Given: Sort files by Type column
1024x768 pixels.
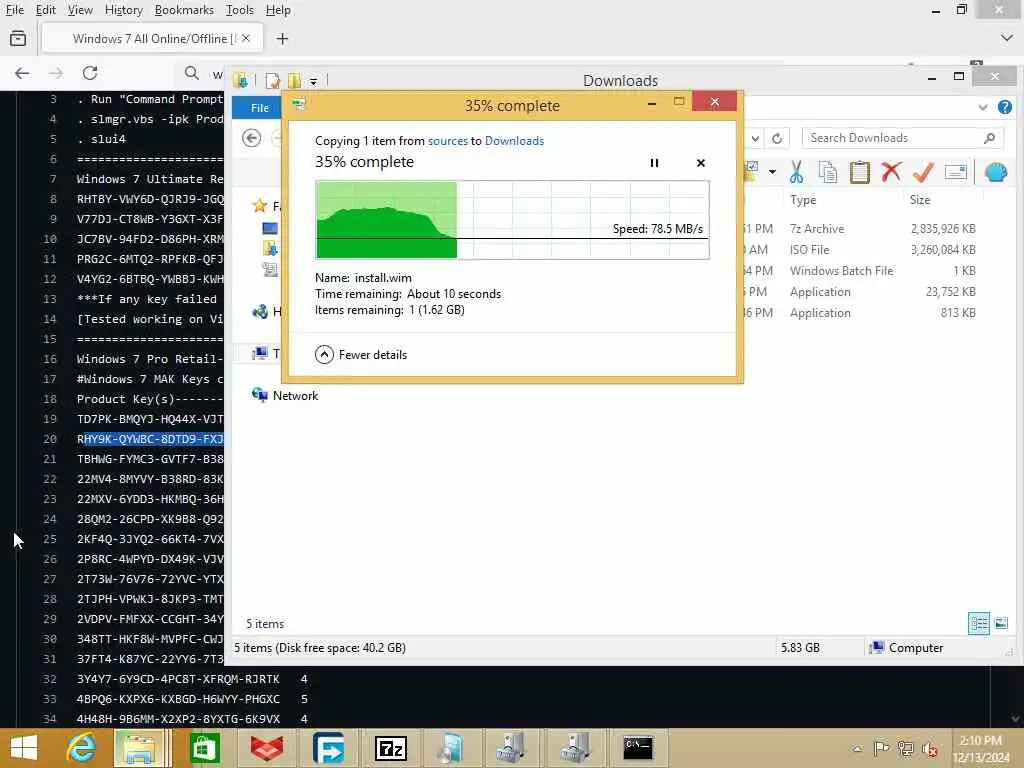Looking at the screenshot, I should tap(803, 200).
